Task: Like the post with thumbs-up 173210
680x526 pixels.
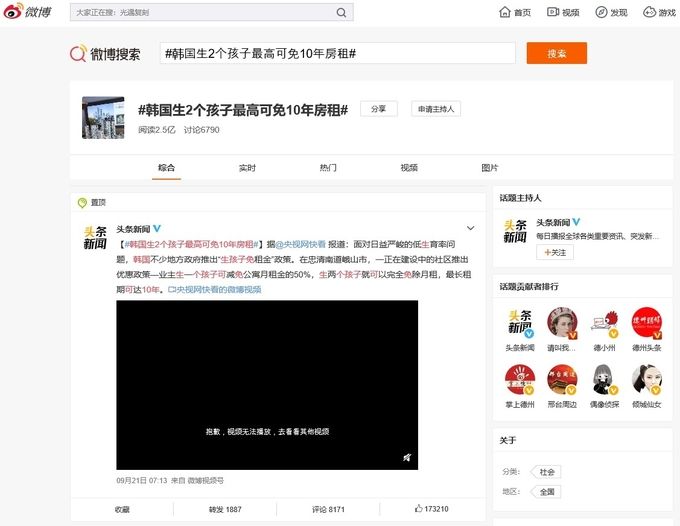Action: [432, 509]
